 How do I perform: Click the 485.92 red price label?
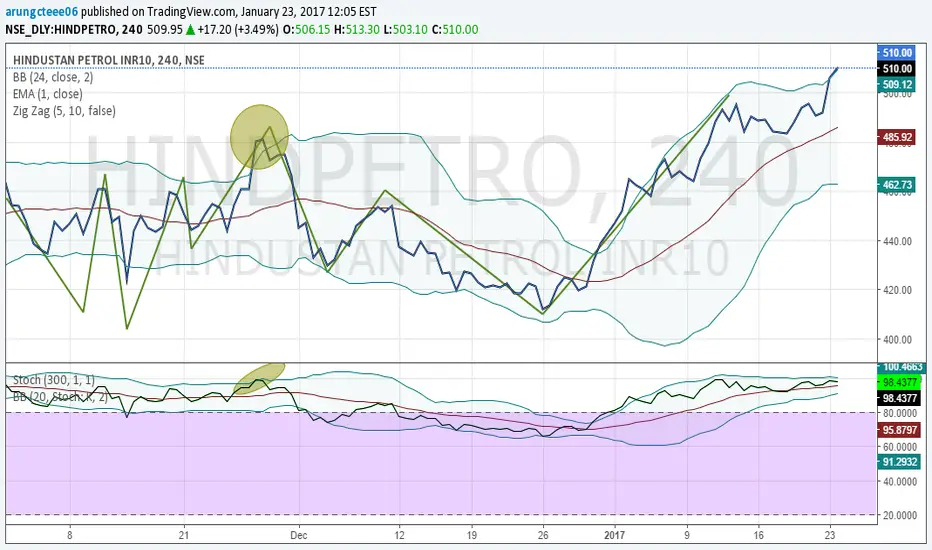[897, 137]
